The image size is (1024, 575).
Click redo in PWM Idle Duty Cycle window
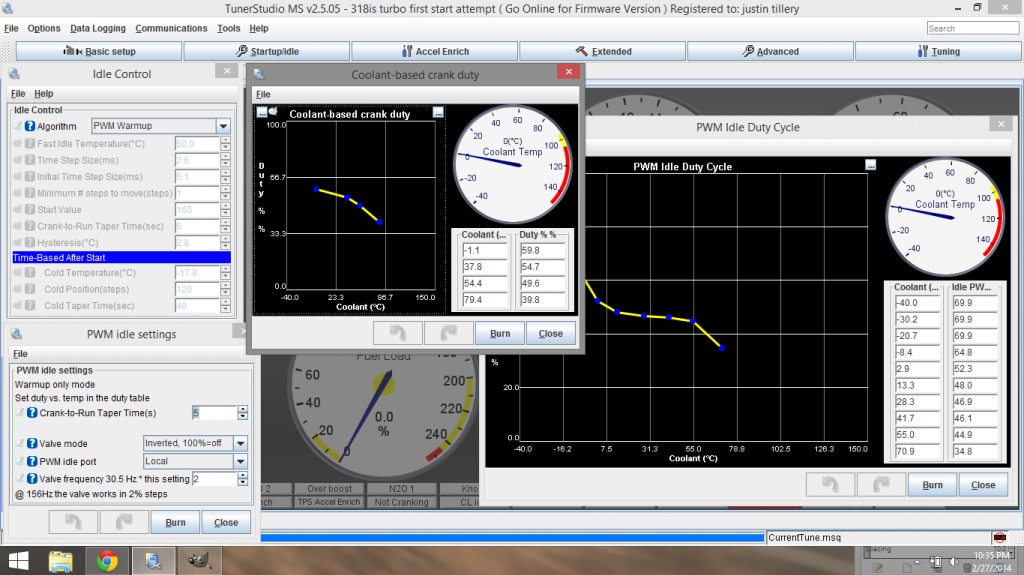click(881, 485)
